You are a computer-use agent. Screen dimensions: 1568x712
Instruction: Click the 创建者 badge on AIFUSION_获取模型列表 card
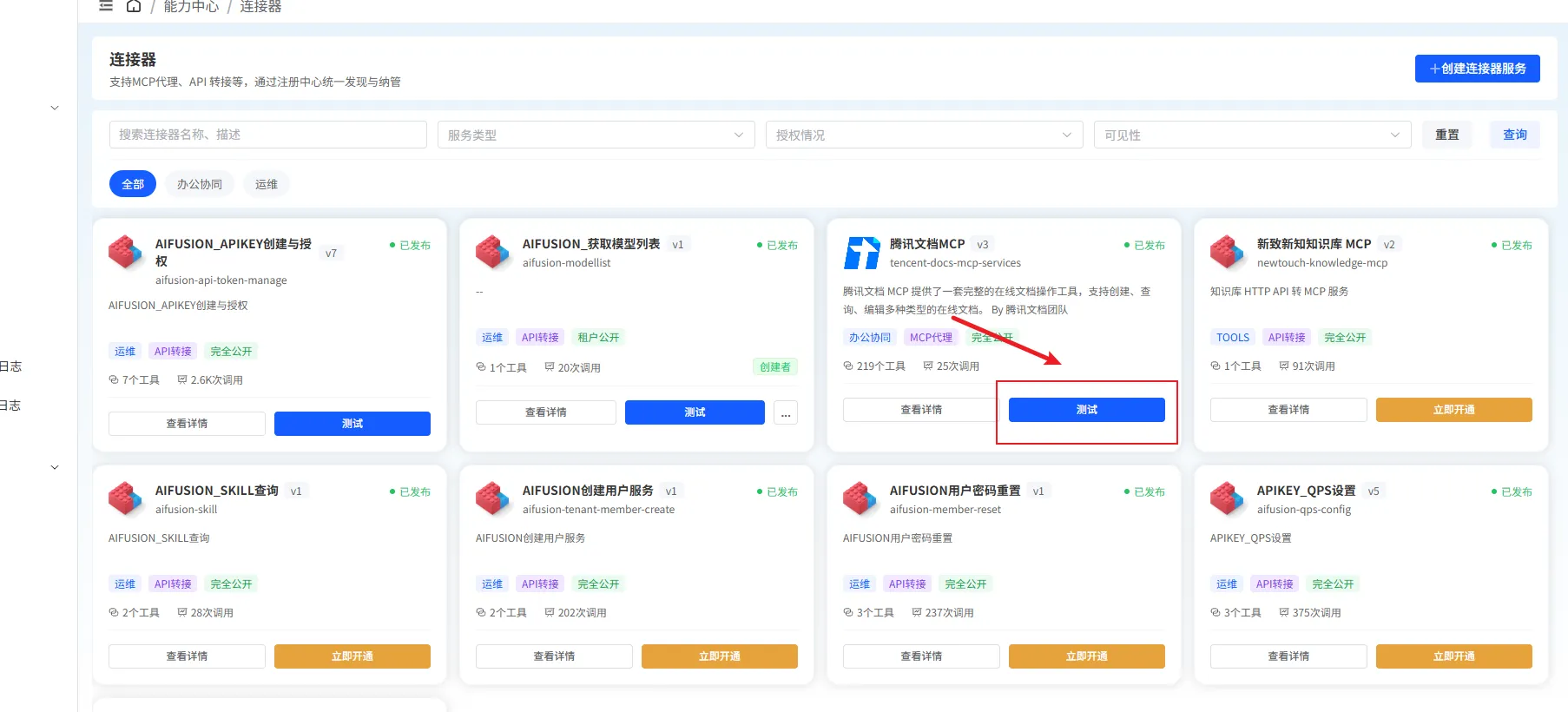click(x=775, y=367)
